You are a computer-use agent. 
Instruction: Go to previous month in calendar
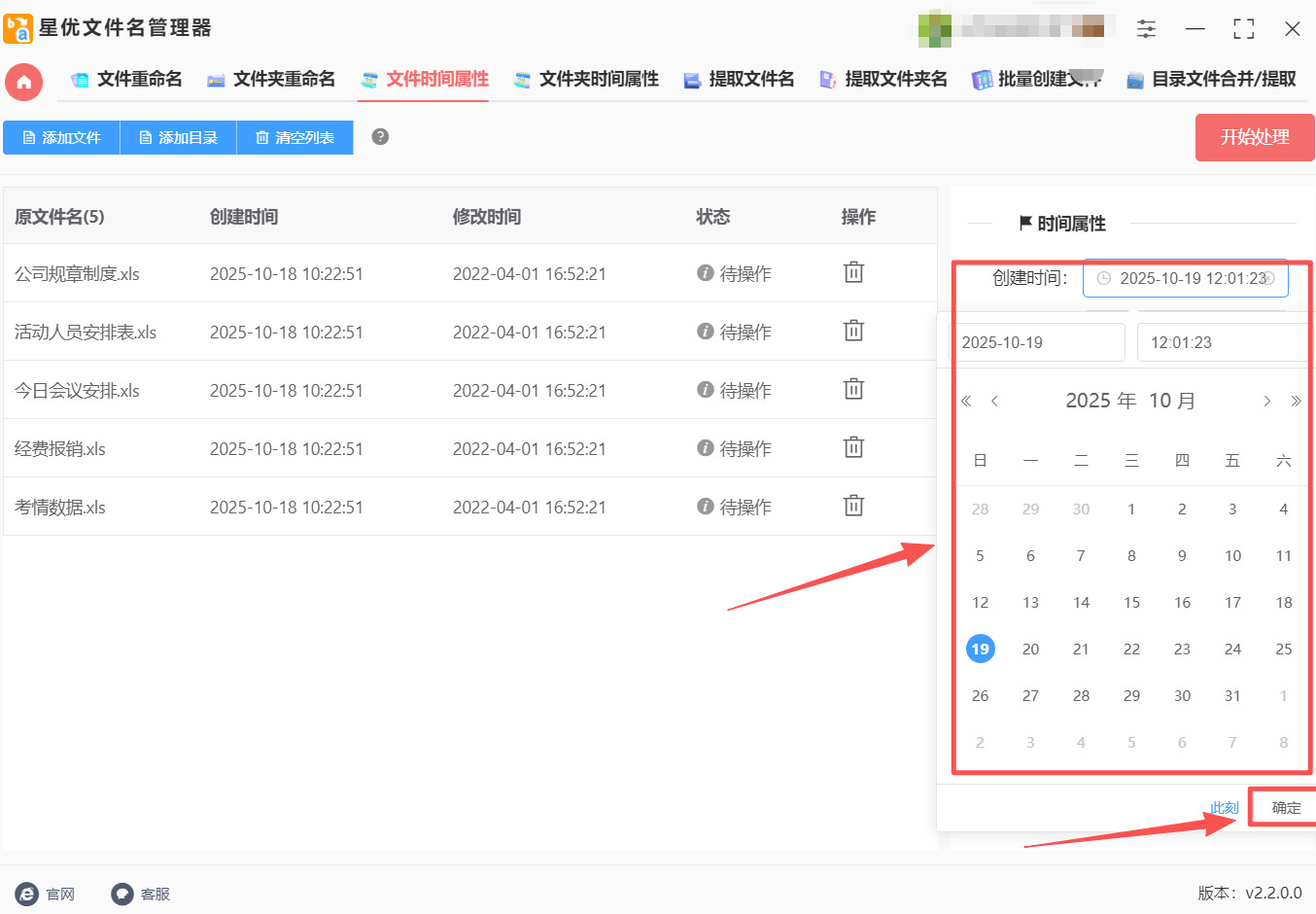pos(994,401)
